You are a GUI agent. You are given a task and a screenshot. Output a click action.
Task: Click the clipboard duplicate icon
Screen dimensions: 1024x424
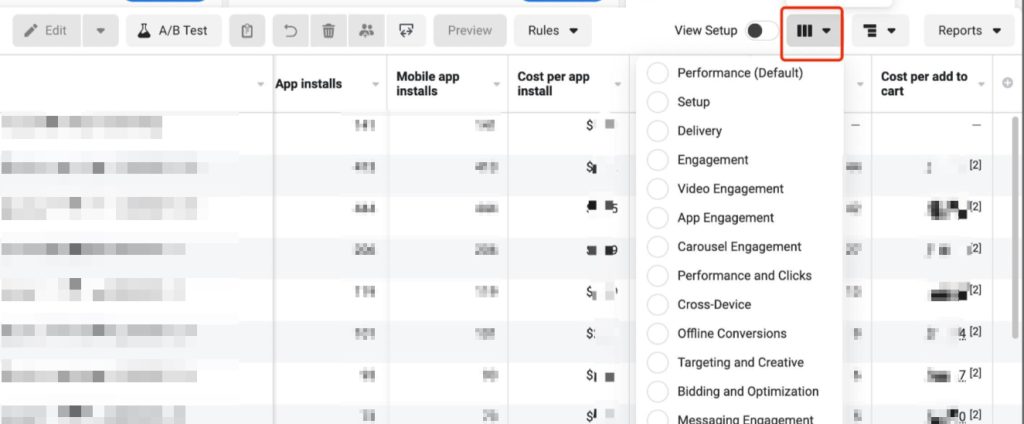(x=246, y=31)
